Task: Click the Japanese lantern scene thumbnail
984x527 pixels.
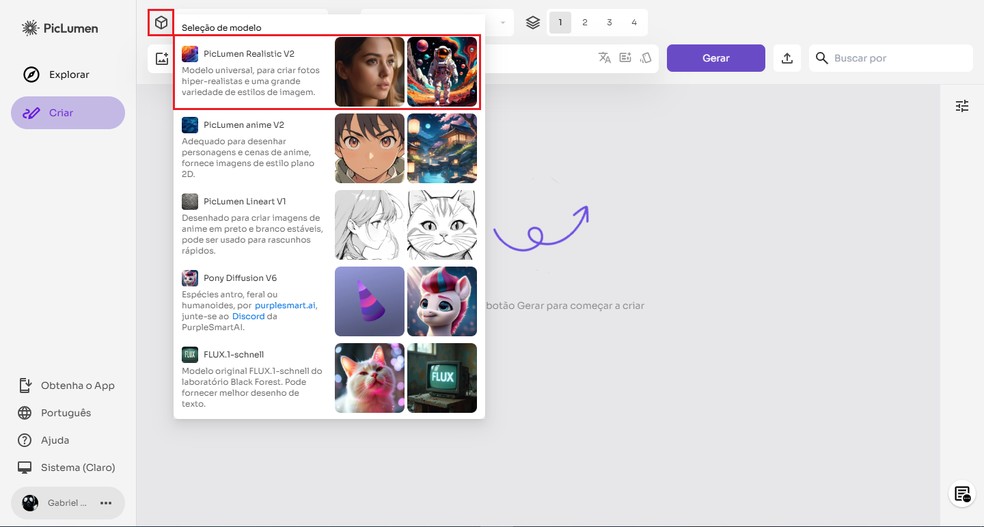Action: click(x=442, y=148)
